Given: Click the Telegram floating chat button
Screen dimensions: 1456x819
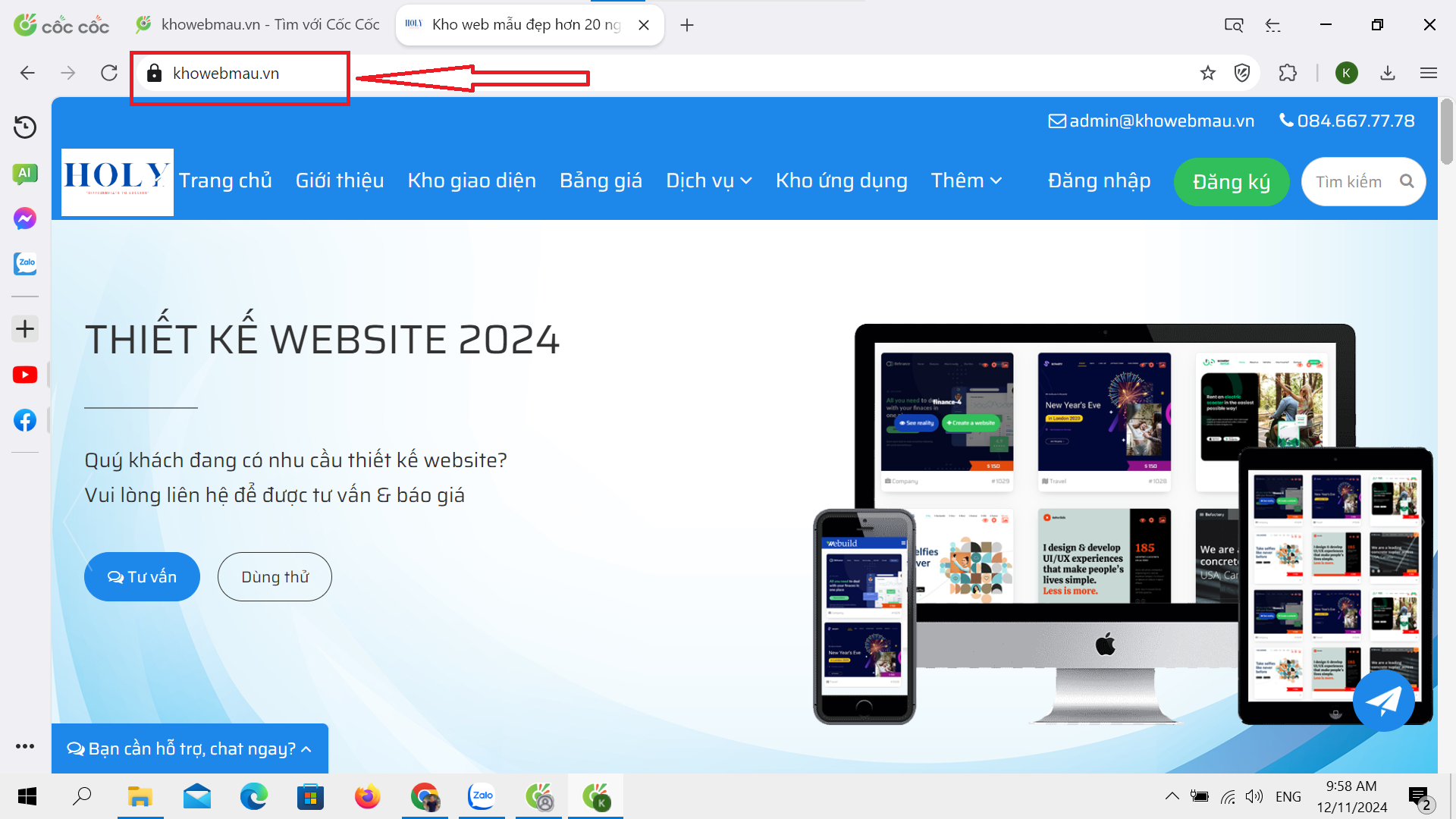Looking at the screenshot, I should [1383, 701].
